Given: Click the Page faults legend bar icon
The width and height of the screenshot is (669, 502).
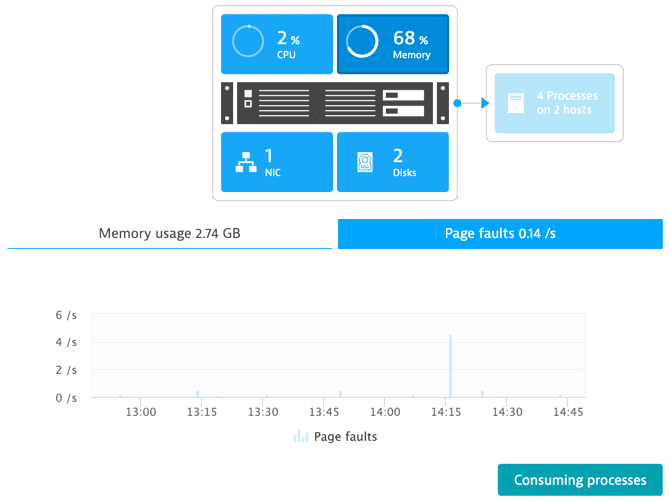Looking at the screenshot, I should tap(301, 436).
